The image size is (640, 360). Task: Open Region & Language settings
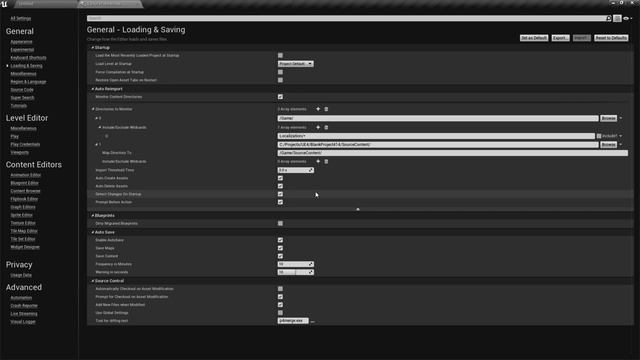click(x=28, y=82)
